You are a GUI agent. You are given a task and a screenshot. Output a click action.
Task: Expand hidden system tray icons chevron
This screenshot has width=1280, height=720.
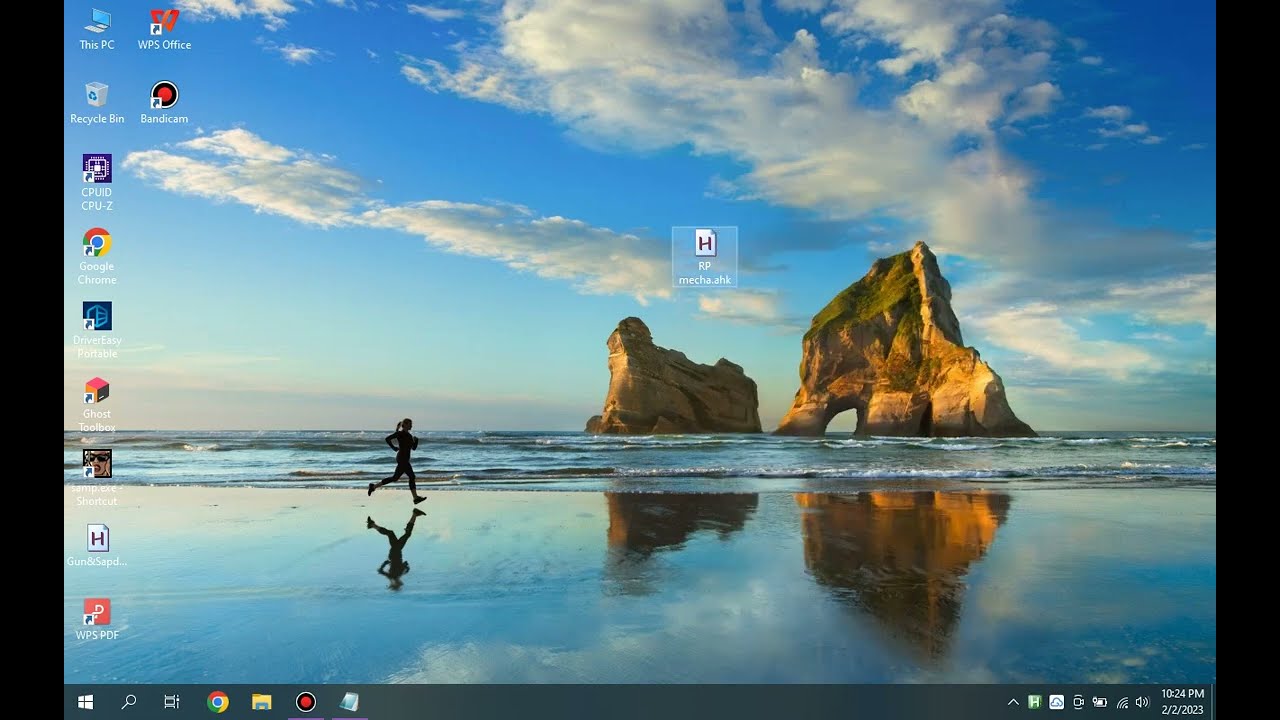(1013, 702)
